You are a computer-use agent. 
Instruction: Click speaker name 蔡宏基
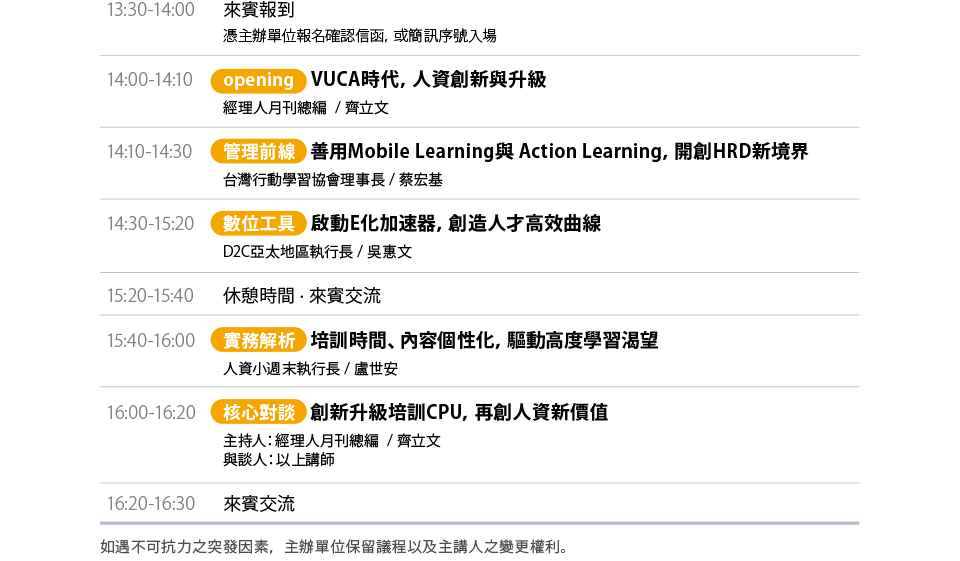[x=421, y=180]
